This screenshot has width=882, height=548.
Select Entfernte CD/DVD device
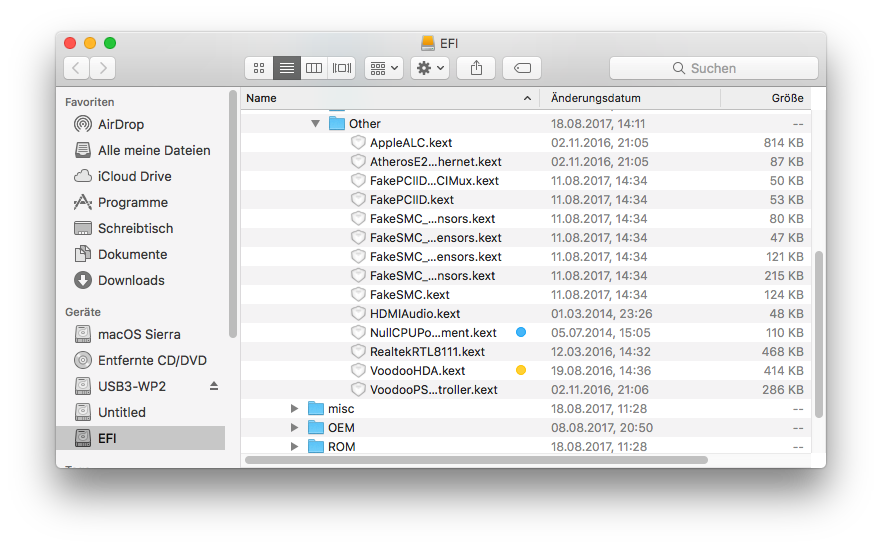(x=141, y=360)
